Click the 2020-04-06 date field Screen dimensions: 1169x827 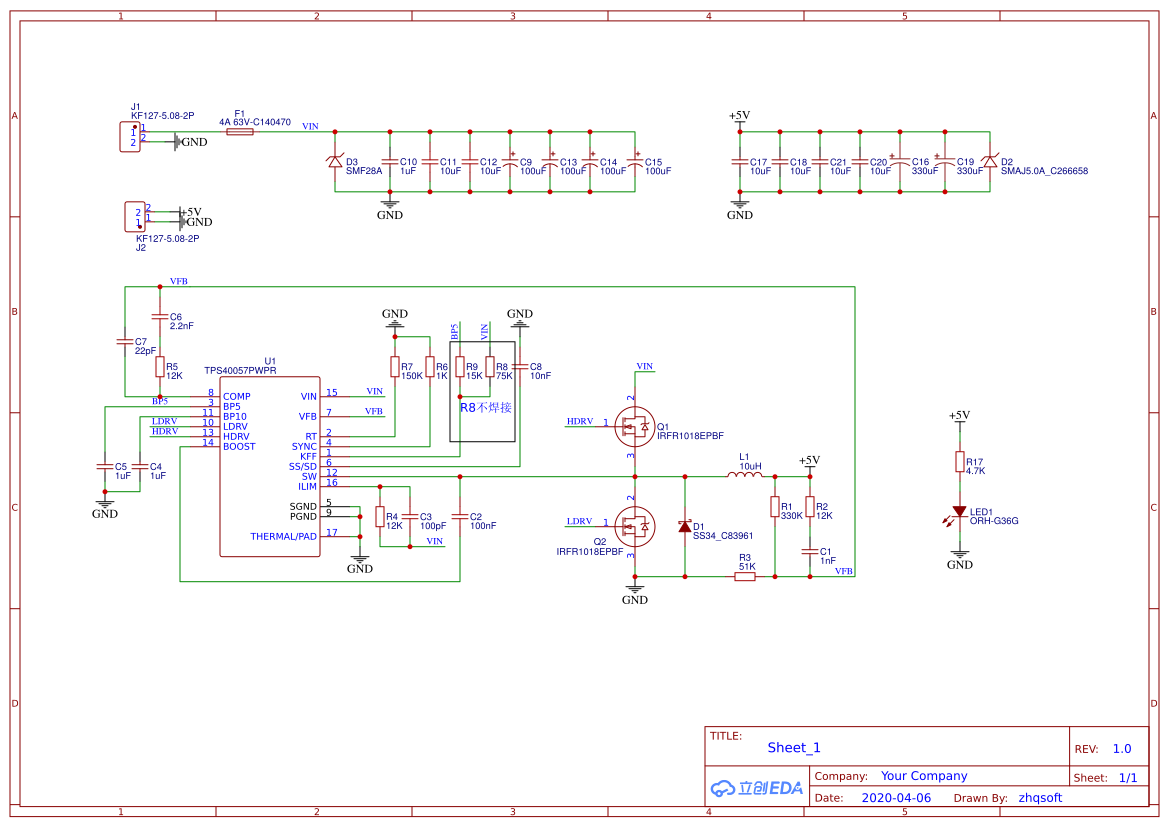point(896,798)
